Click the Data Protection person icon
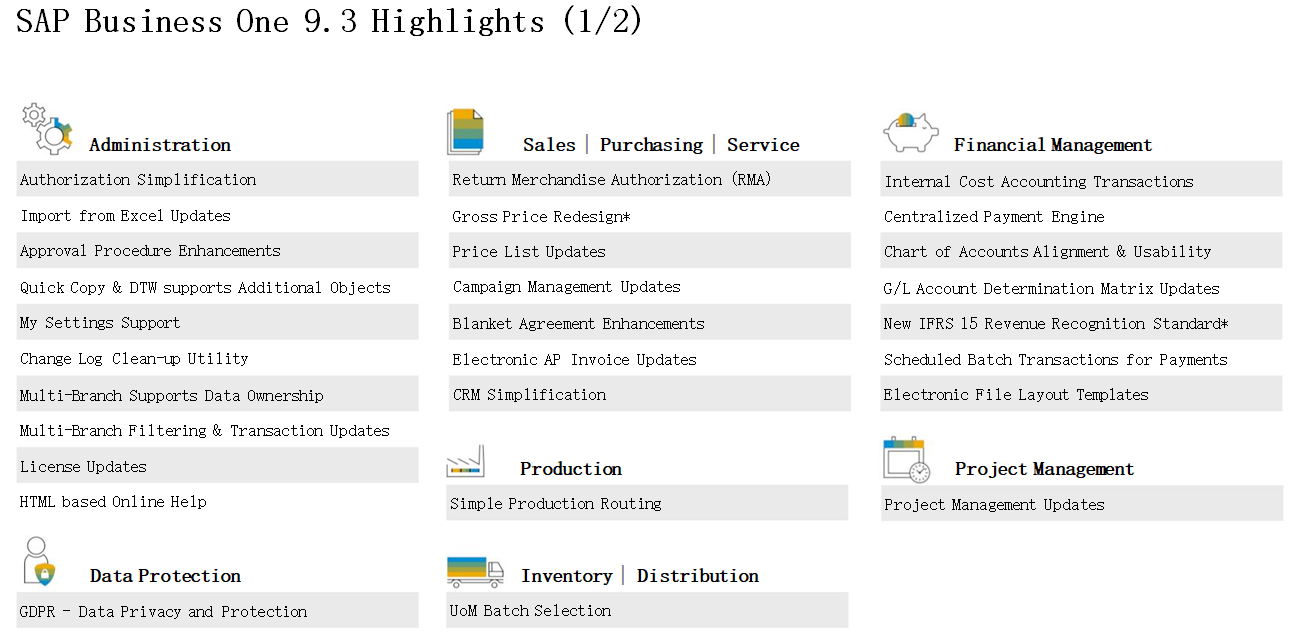1312x641 pixels. [x=38, y=564]
